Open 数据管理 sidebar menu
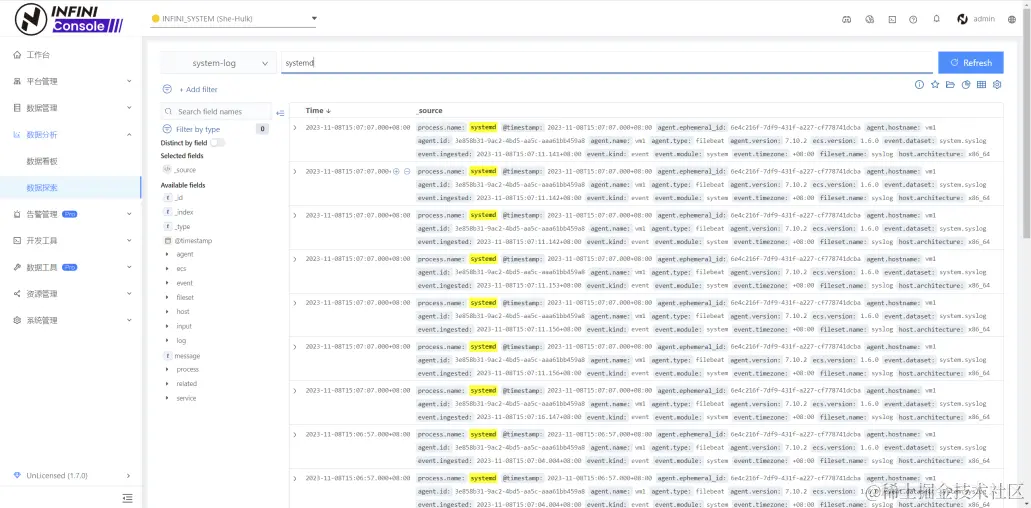Viewport: 1031px width, 508px height. click(71, 108)
